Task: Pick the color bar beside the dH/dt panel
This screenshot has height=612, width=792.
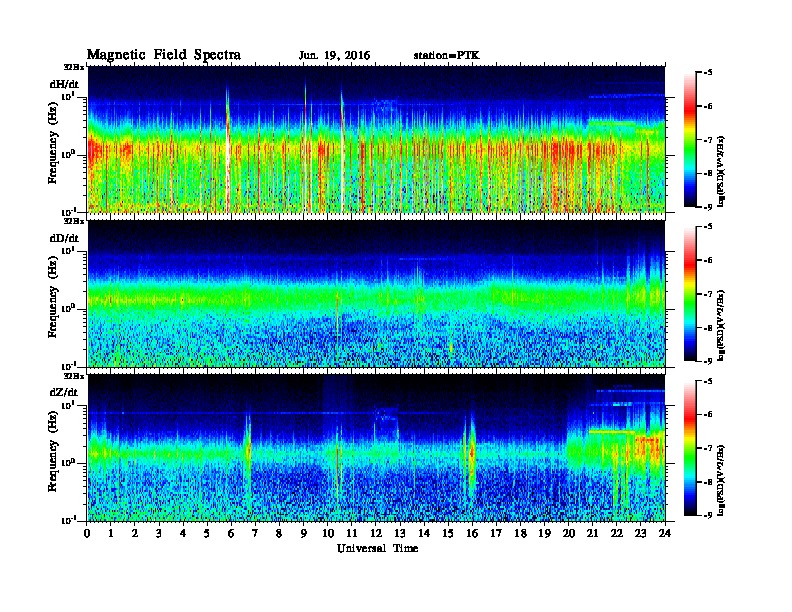Action: [x=689, y=140]
